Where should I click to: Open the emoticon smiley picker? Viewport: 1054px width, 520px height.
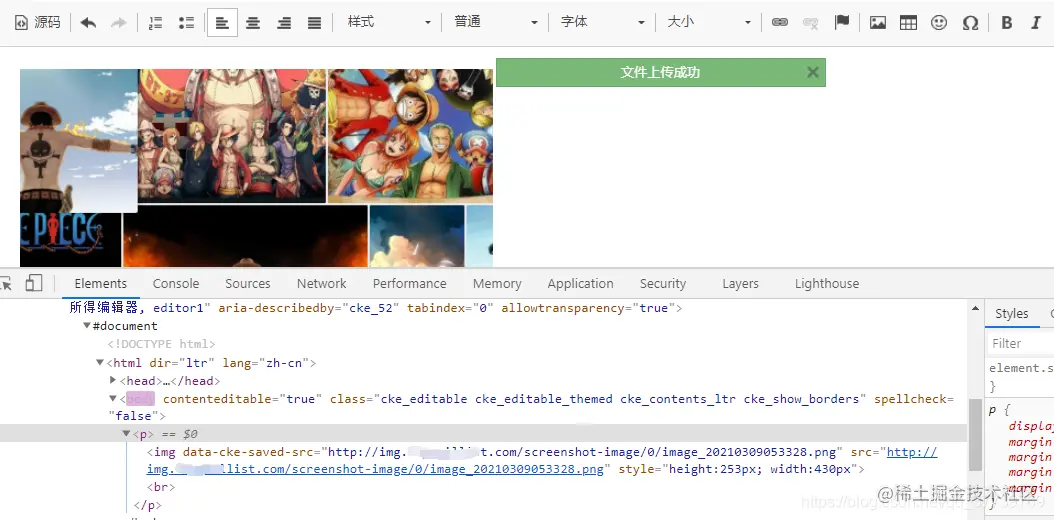pos(939,22)
